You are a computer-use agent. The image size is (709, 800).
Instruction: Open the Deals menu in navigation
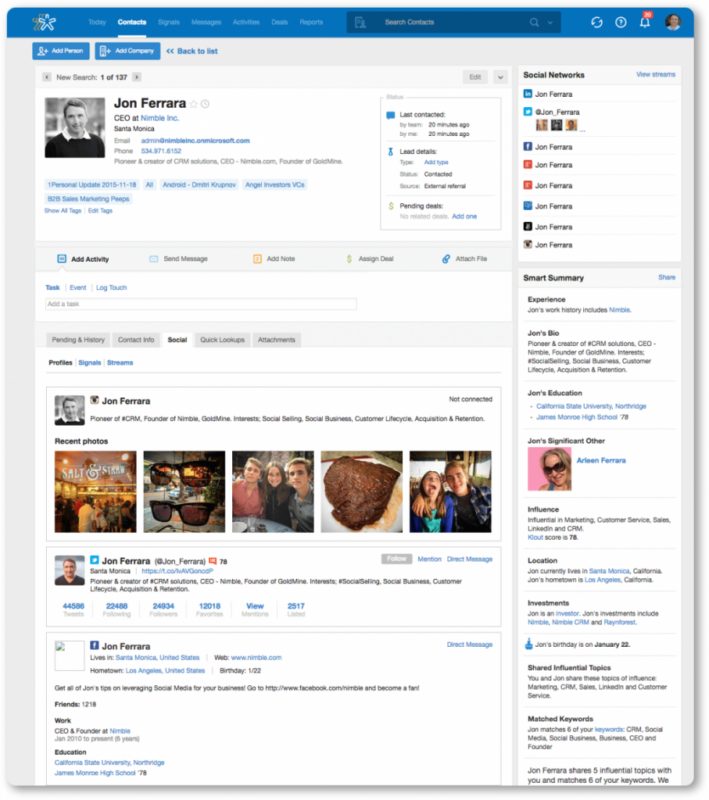[280, 22]
